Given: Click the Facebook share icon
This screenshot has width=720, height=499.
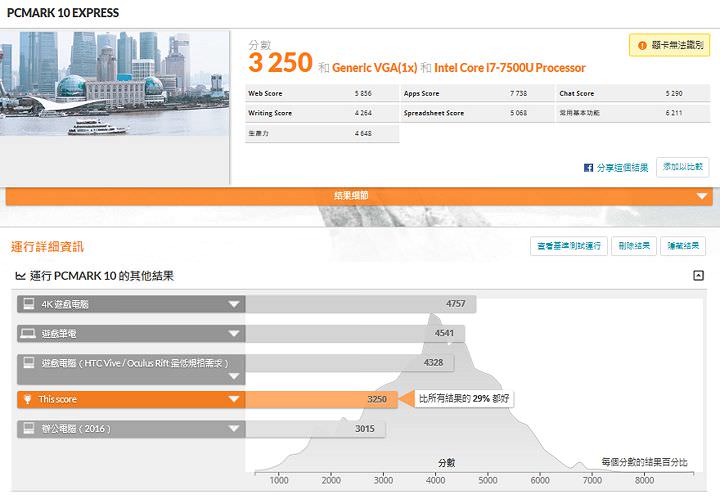Looking at the screenshot, I should click(x=589, y=168).
